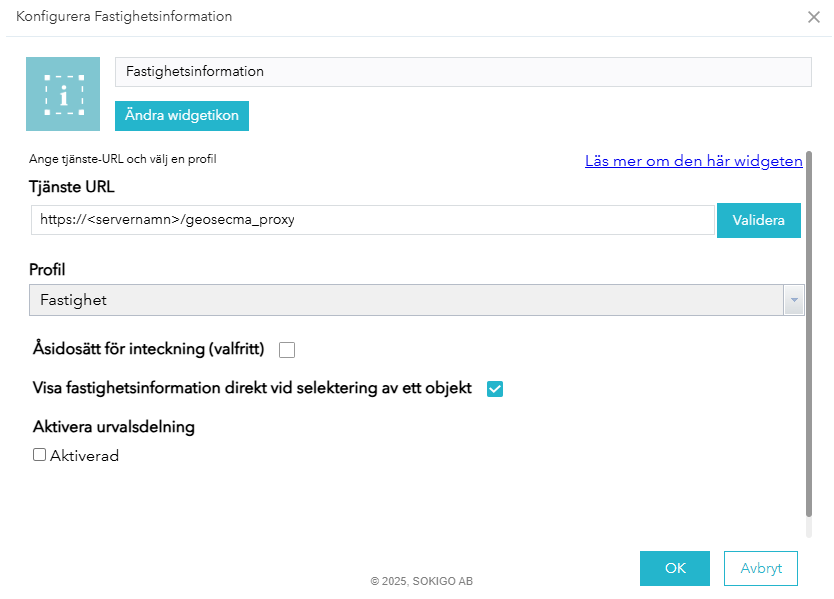The height and width of the screenshot is (599, 834).
Task: Click the widget name field 'Fastighetsinformation'
Action: tap(462, 72)
